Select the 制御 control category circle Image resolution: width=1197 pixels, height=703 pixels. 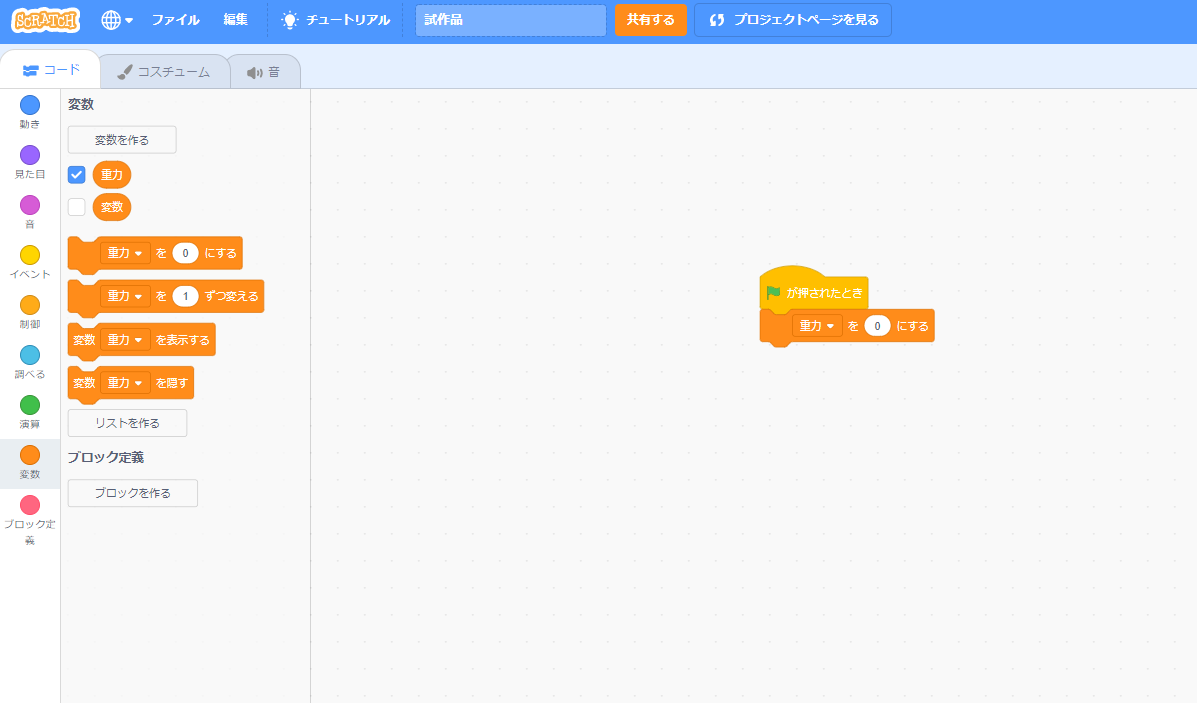click(30, 305)
